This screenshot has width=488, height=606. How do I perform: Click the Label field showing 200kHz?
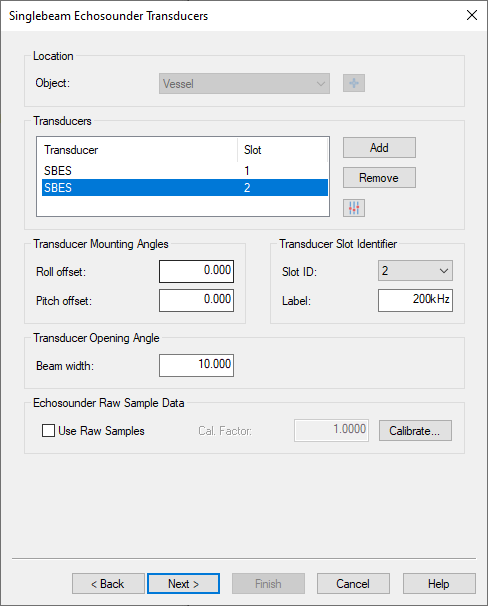click(x=415, y=300)
